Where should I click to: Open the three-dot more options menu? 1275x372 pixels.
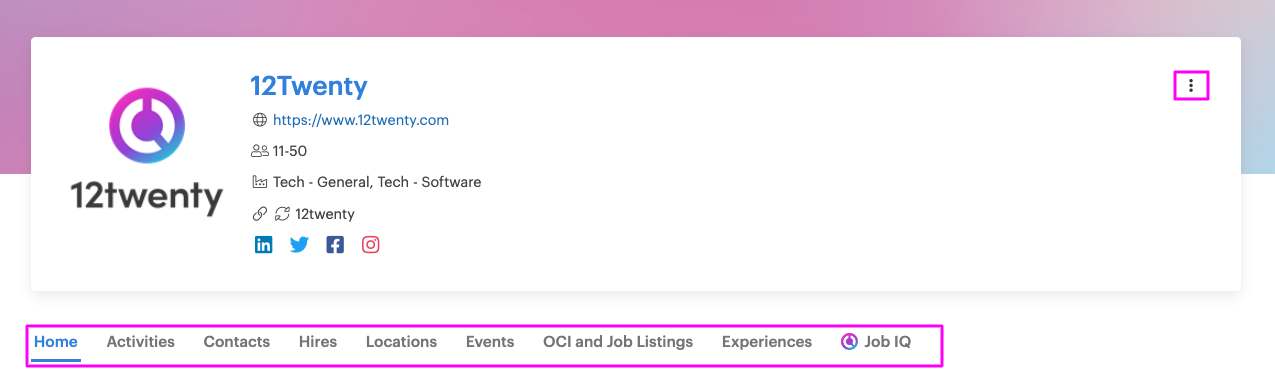point(1191,86)
